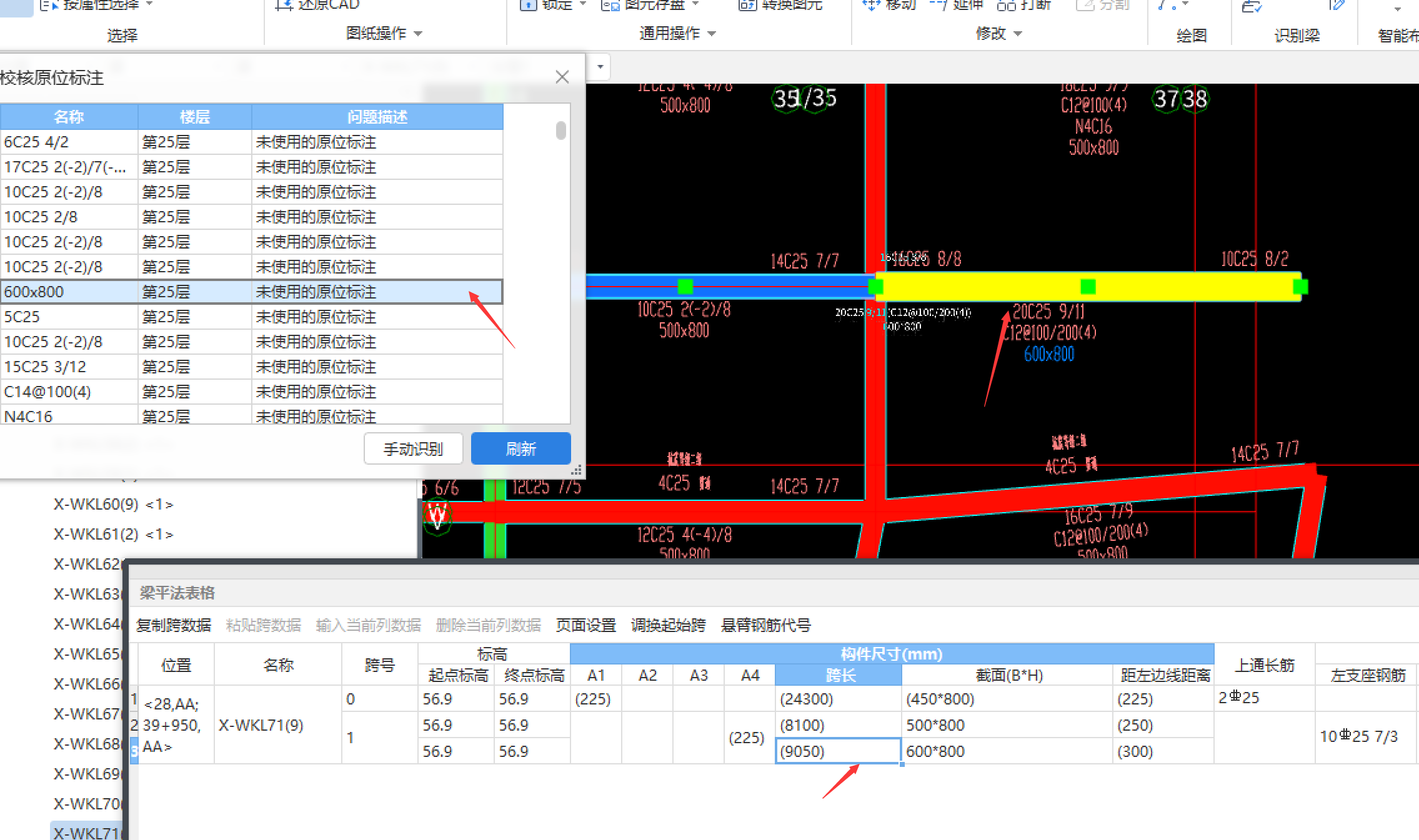
Task: Click the 刷新 button
Action: (x=520, y=448)
